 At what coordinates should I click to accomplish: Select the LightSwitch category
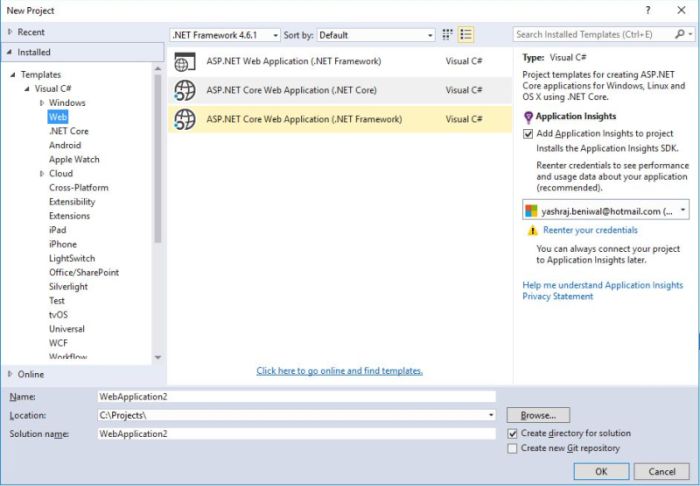(x=72, y=258)
